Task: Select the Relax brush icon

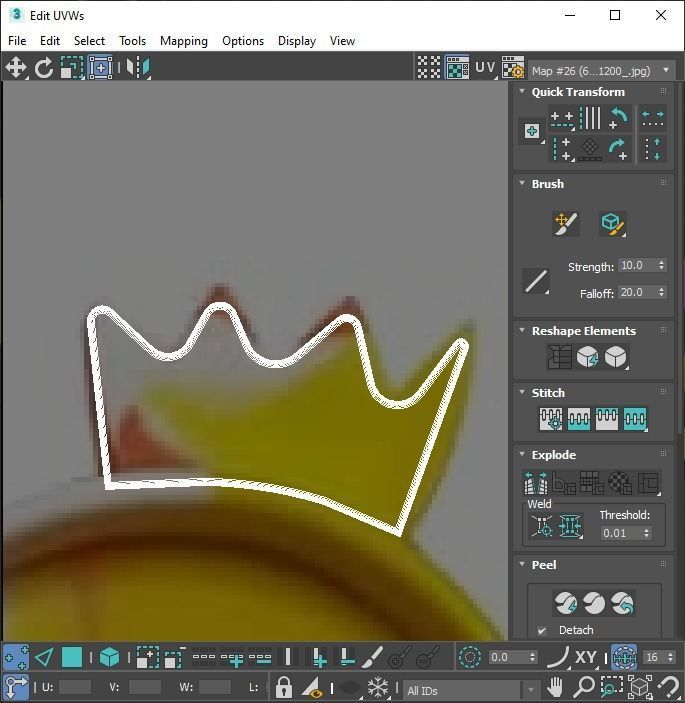Action: tap(613, 223)
